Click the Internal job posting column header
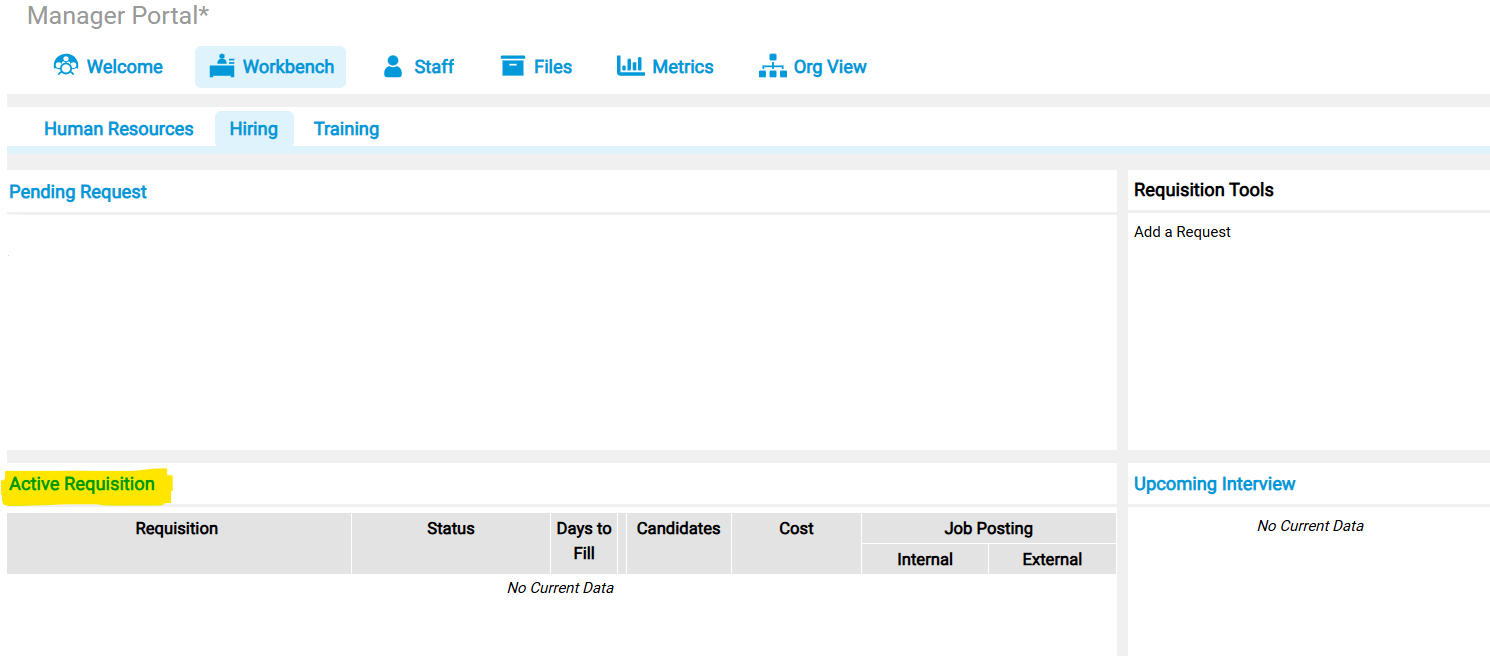 925,560
